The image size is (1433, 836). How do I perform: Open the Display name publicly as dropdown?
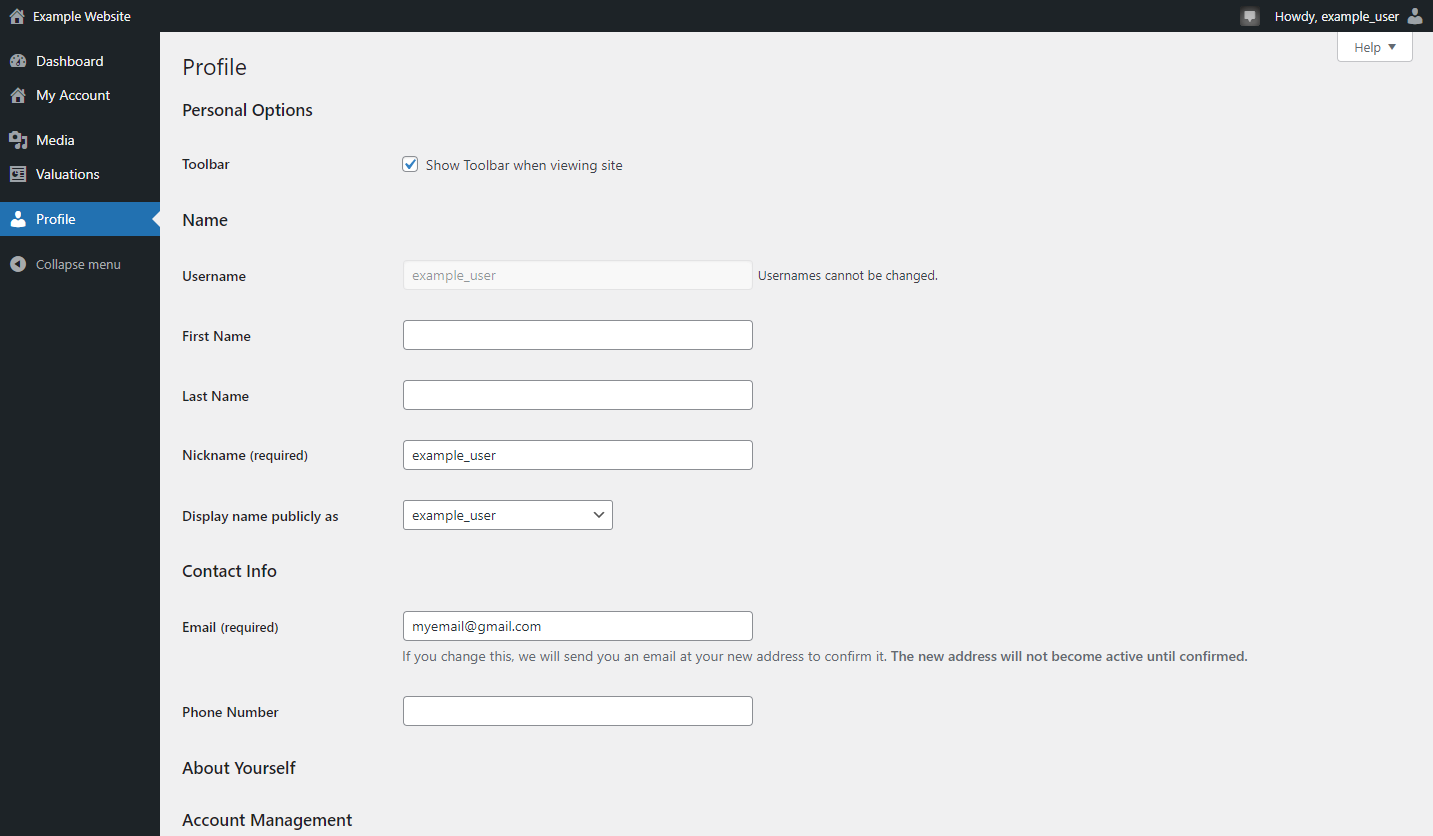click(507, 515)
